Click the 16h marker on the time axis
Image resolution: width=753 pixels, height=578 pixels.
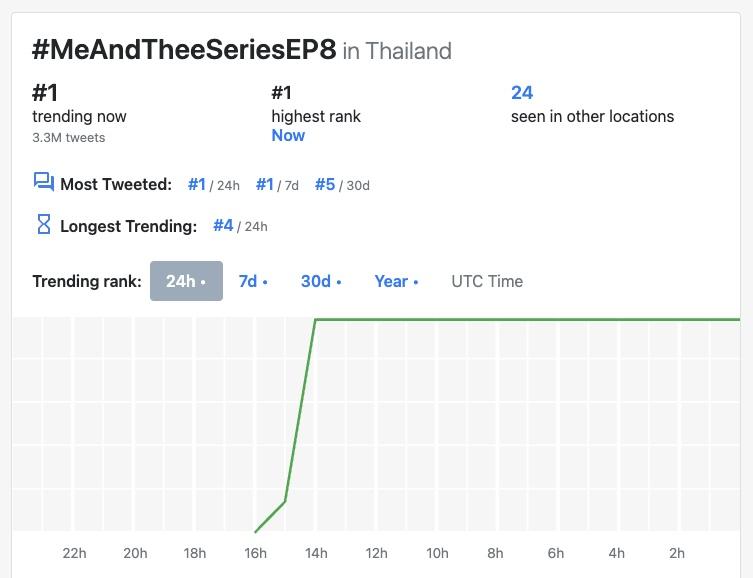click(256, 553)
